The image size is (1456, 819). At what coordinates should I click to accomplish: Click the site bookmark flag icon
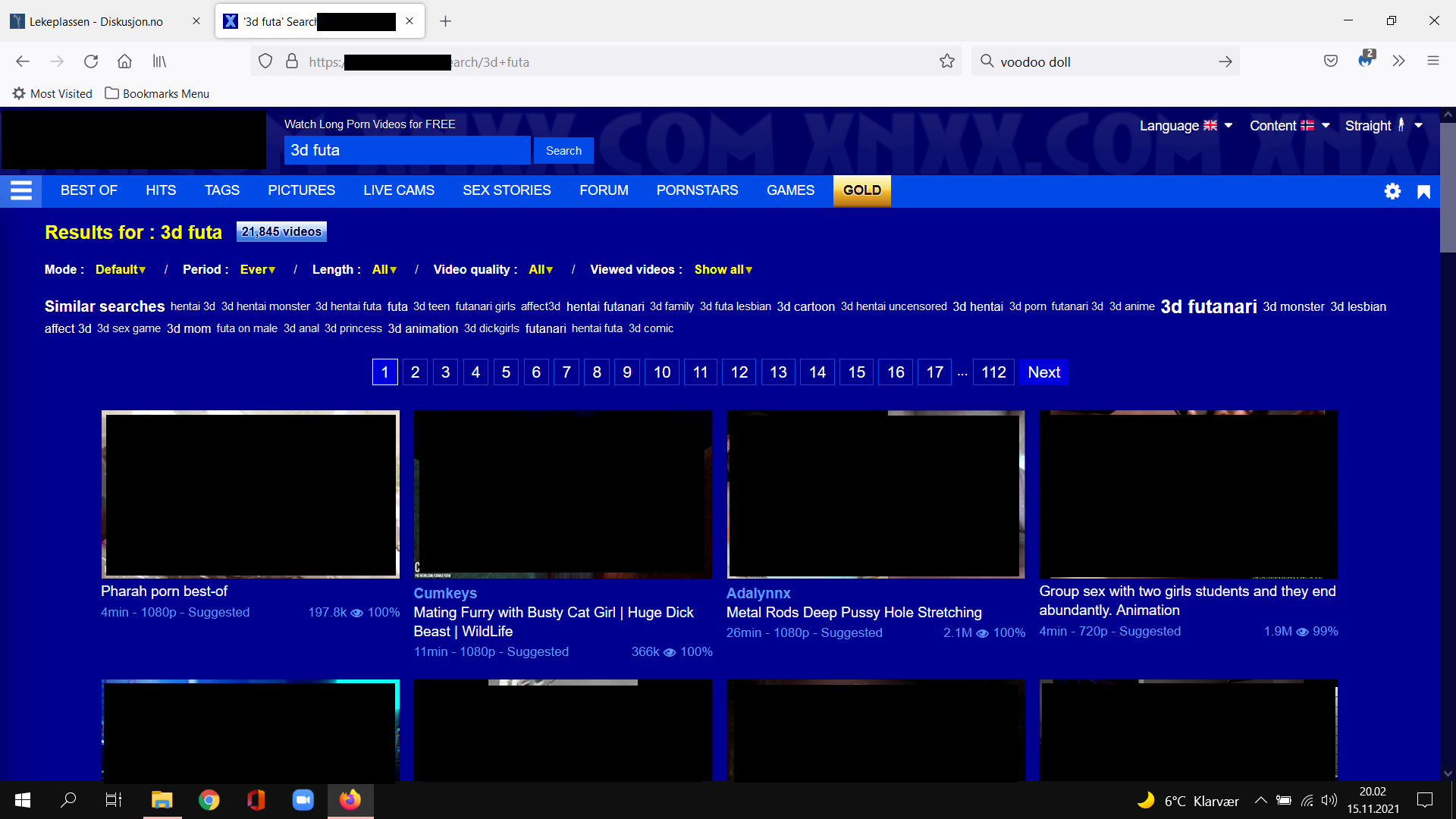(1423, 192)
